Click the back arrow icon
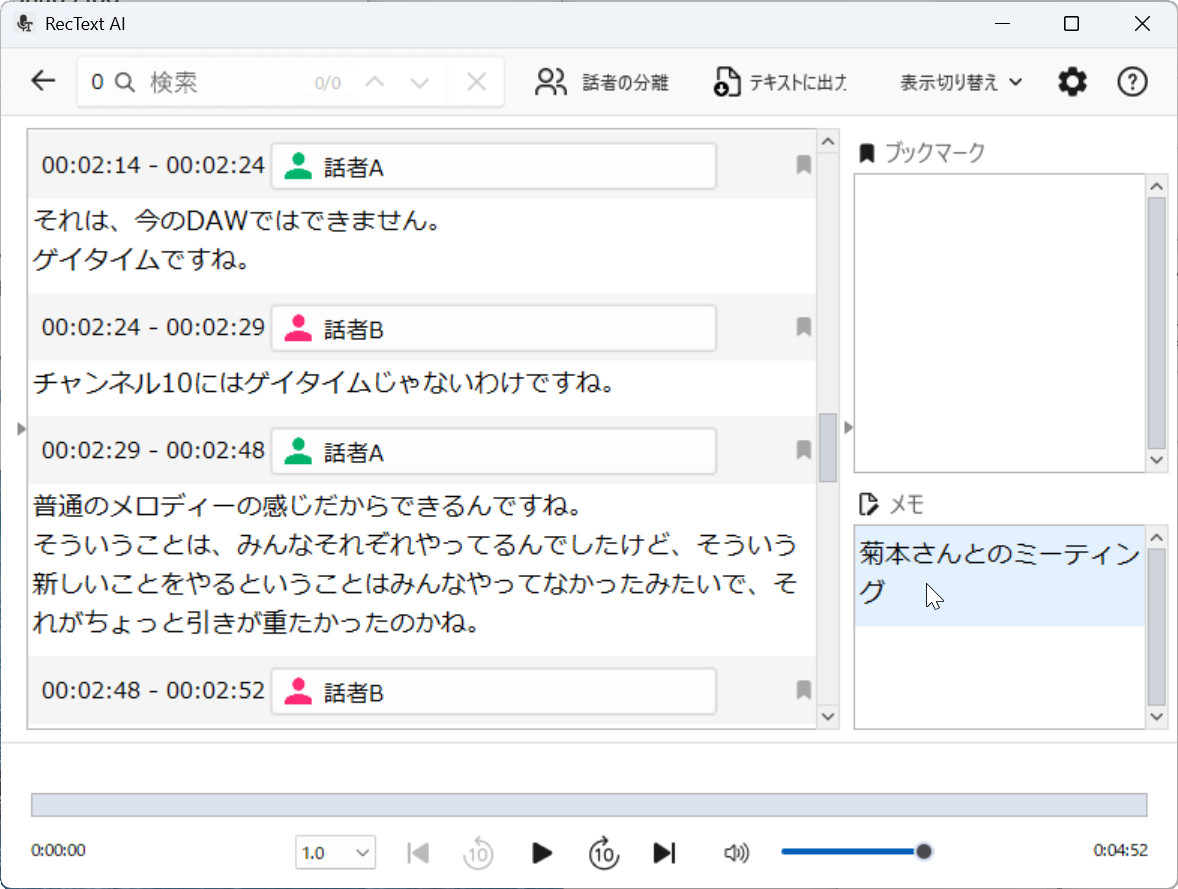The width and height of the screenshot is (1178, 889). (43, 81)
